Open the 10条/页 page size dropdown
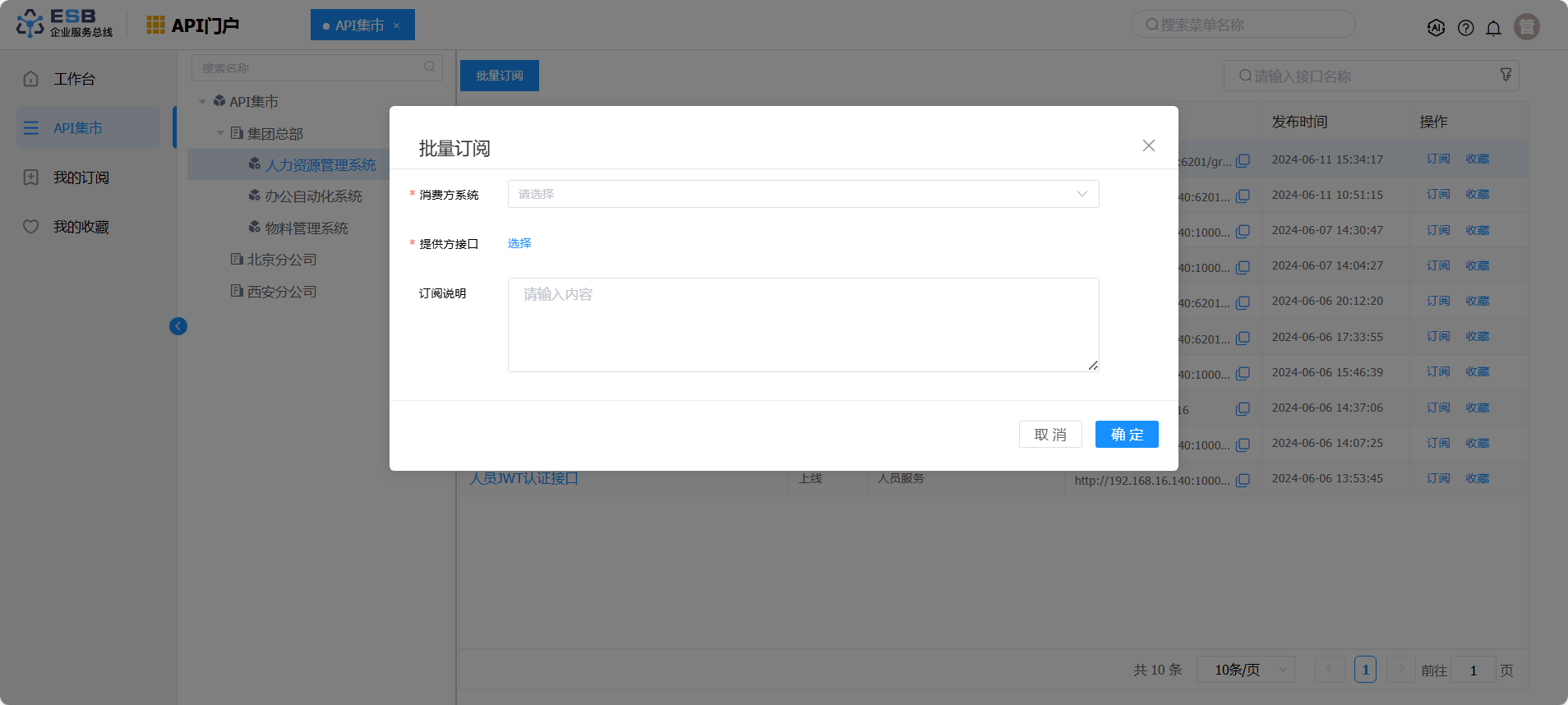Image resolution: width=1568 pixels, height=705 pixels. (x=1245, y=670)
